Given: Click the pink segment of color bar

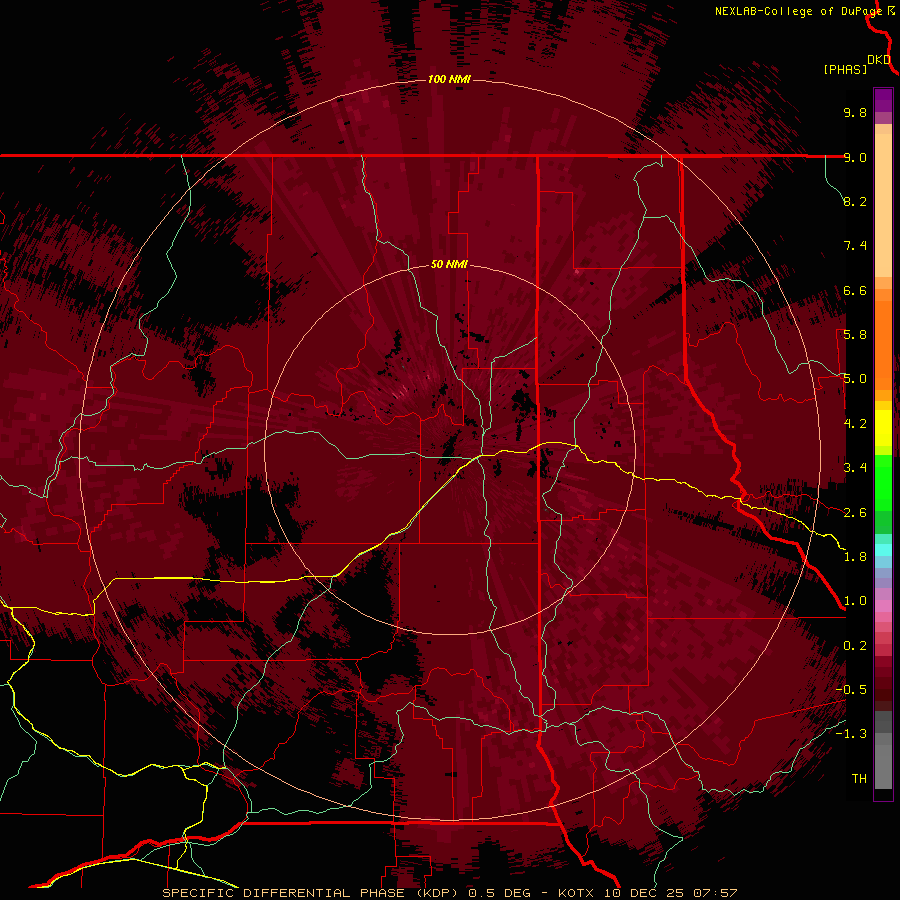Looking at the screenshot, I should 883,606.
